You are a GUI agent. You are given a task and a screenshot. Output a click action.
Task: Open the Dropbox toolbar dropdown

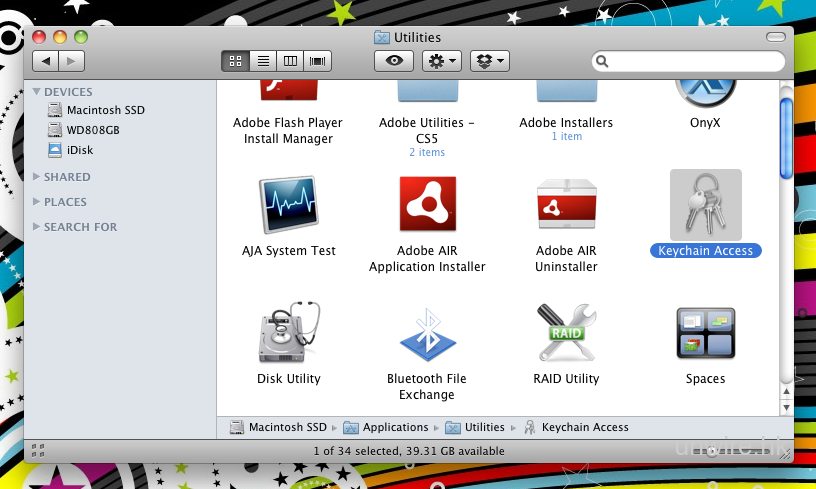(x=490, y=61)
